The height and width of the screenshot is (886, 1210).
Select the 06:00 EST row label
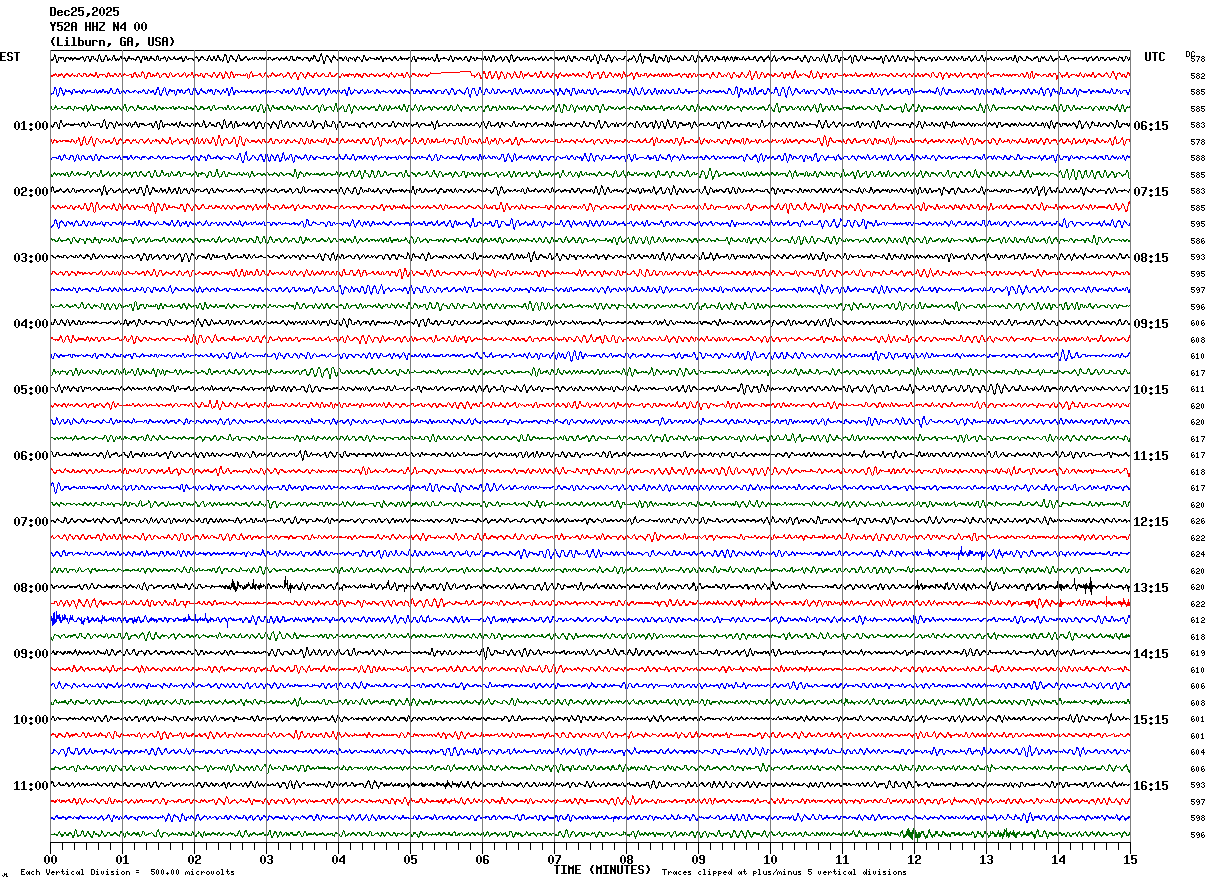click(30, 456)
